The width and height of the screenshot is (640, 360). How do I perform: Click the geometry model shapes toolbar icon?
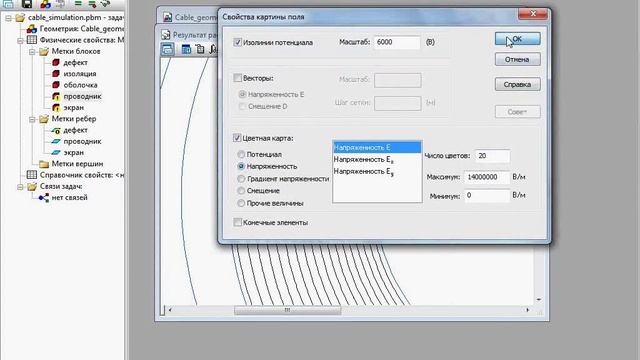point(46,4)
